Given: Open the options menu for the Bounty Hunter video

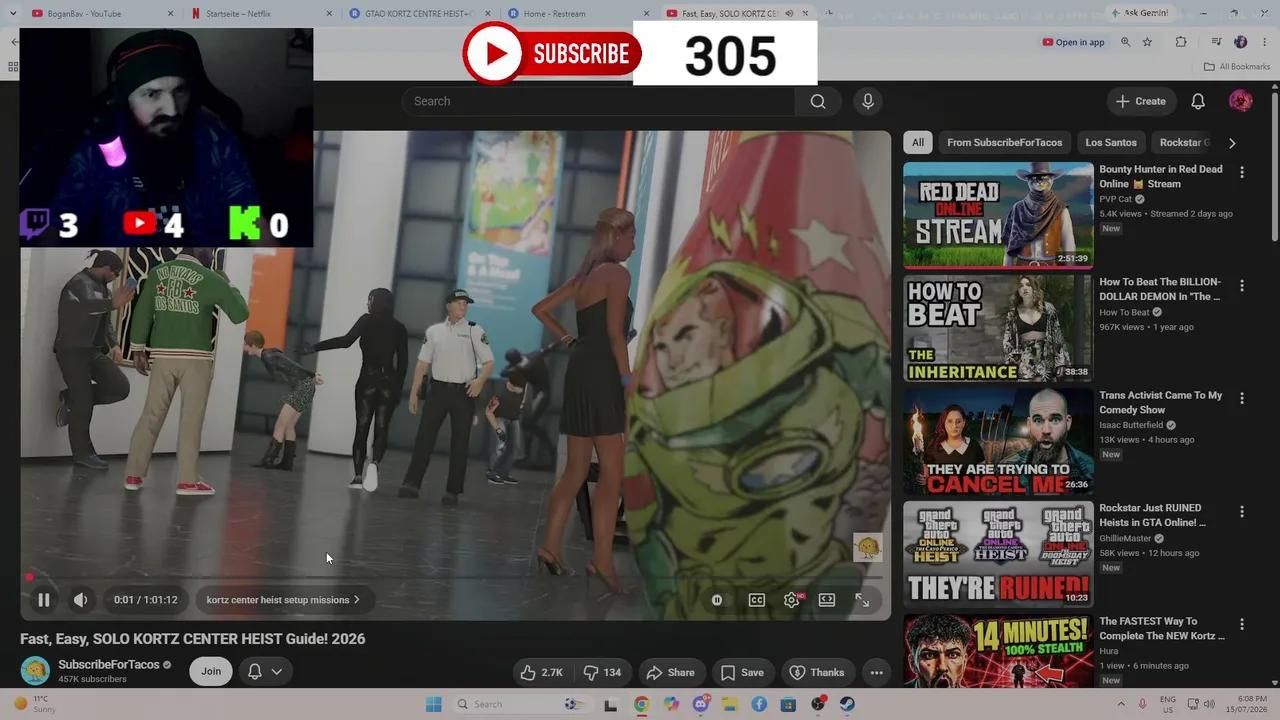Looking at the screenshot, I should pyautogui.click(x=1242, y=172).
